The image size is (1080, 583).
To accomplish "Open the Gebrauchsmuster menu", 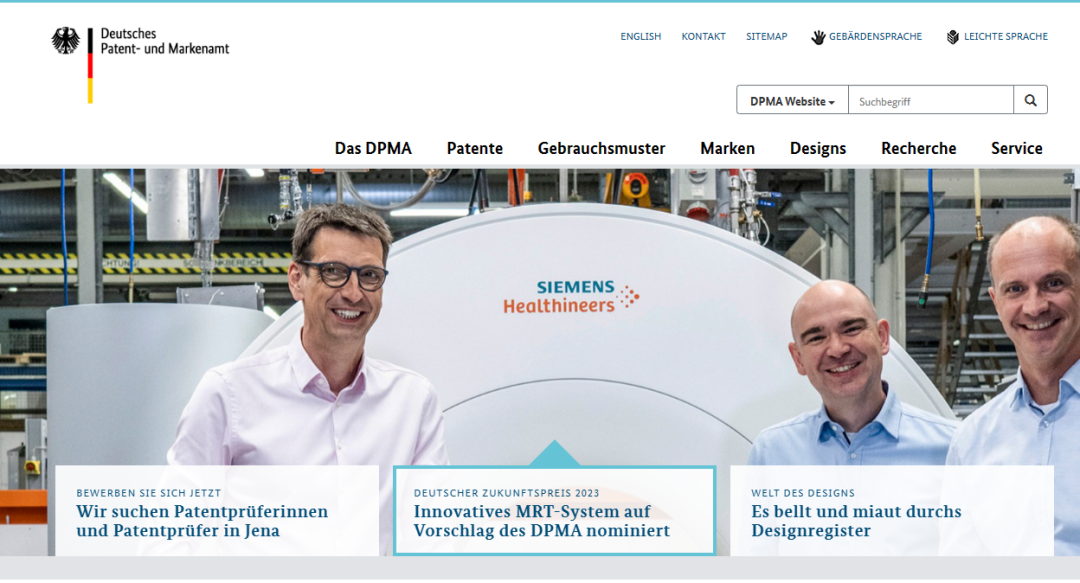I will click(x=601, y=148).
